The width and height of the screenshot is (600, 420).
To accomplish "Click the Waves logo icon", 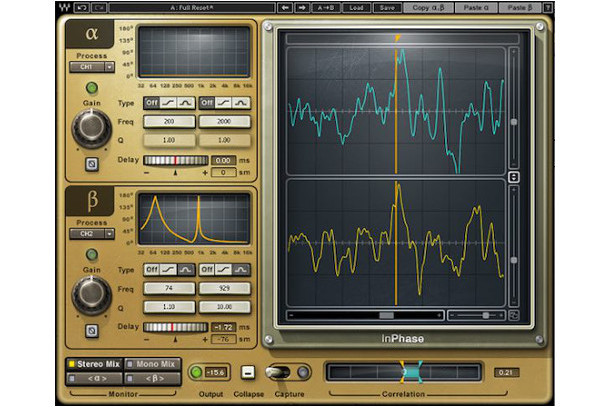I will click(65, 7).
